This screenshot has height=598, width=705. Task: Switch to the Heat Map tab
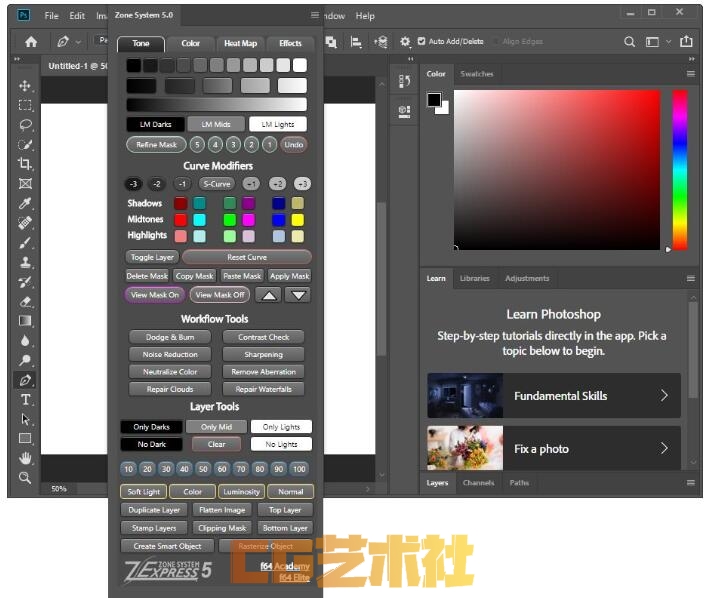point(241,43)
